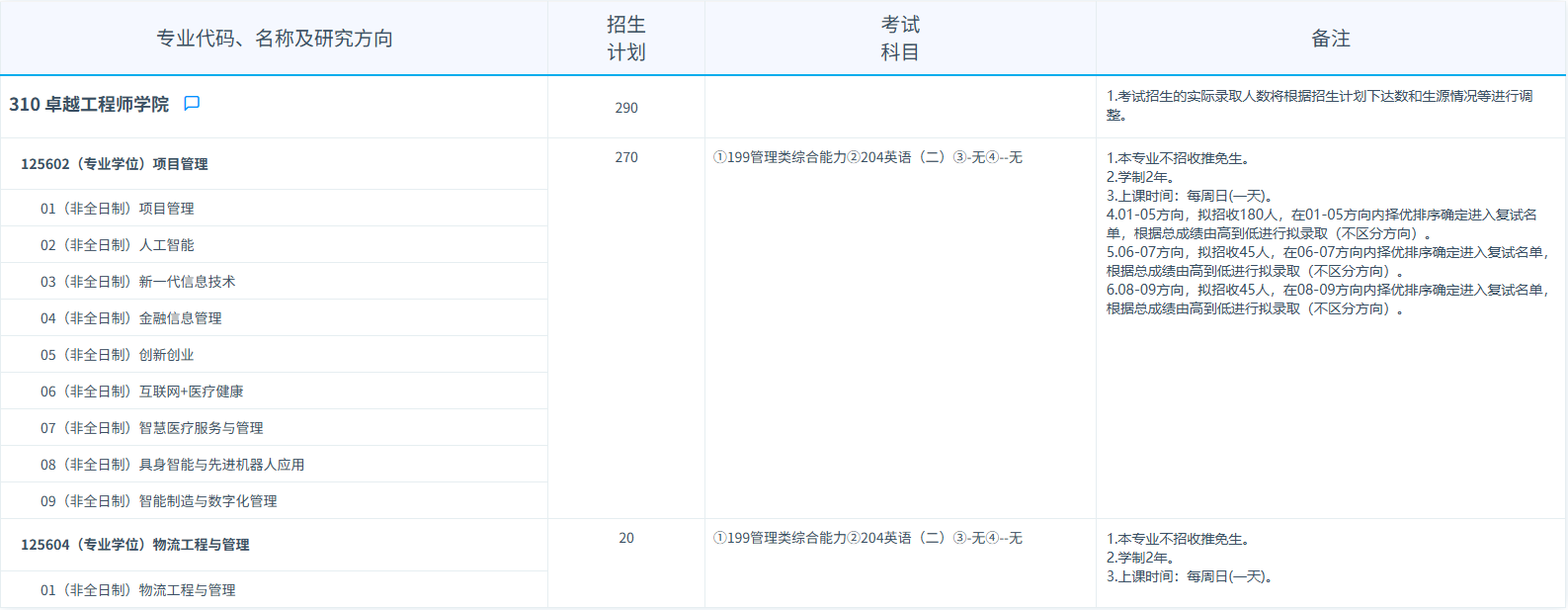Viewport: 1568px width, 610px height.
Task: Choose direction 09 智能制造与数字化管理
Action: [x=159, y=501]
